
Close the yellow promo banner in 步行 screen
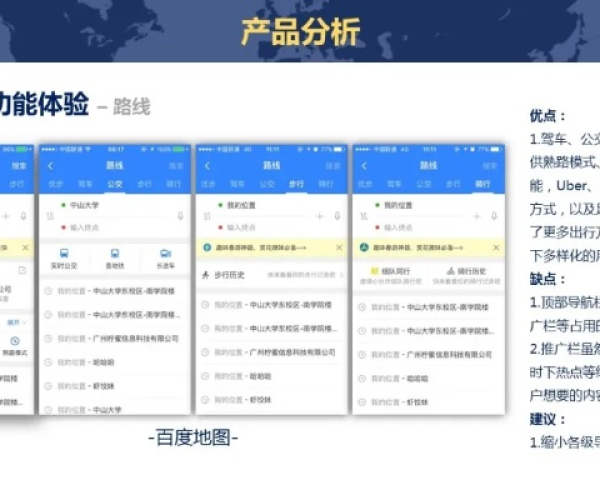(x=339, y=248)
